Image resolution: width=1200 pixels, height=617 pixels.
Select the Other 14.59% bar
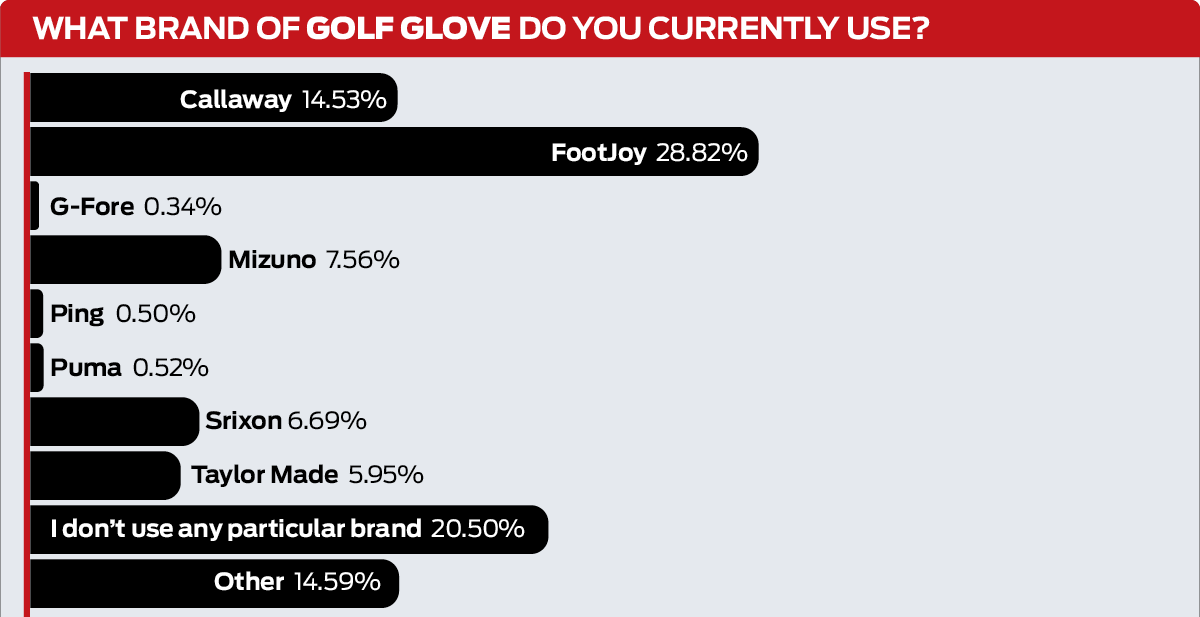click(214, 583)
